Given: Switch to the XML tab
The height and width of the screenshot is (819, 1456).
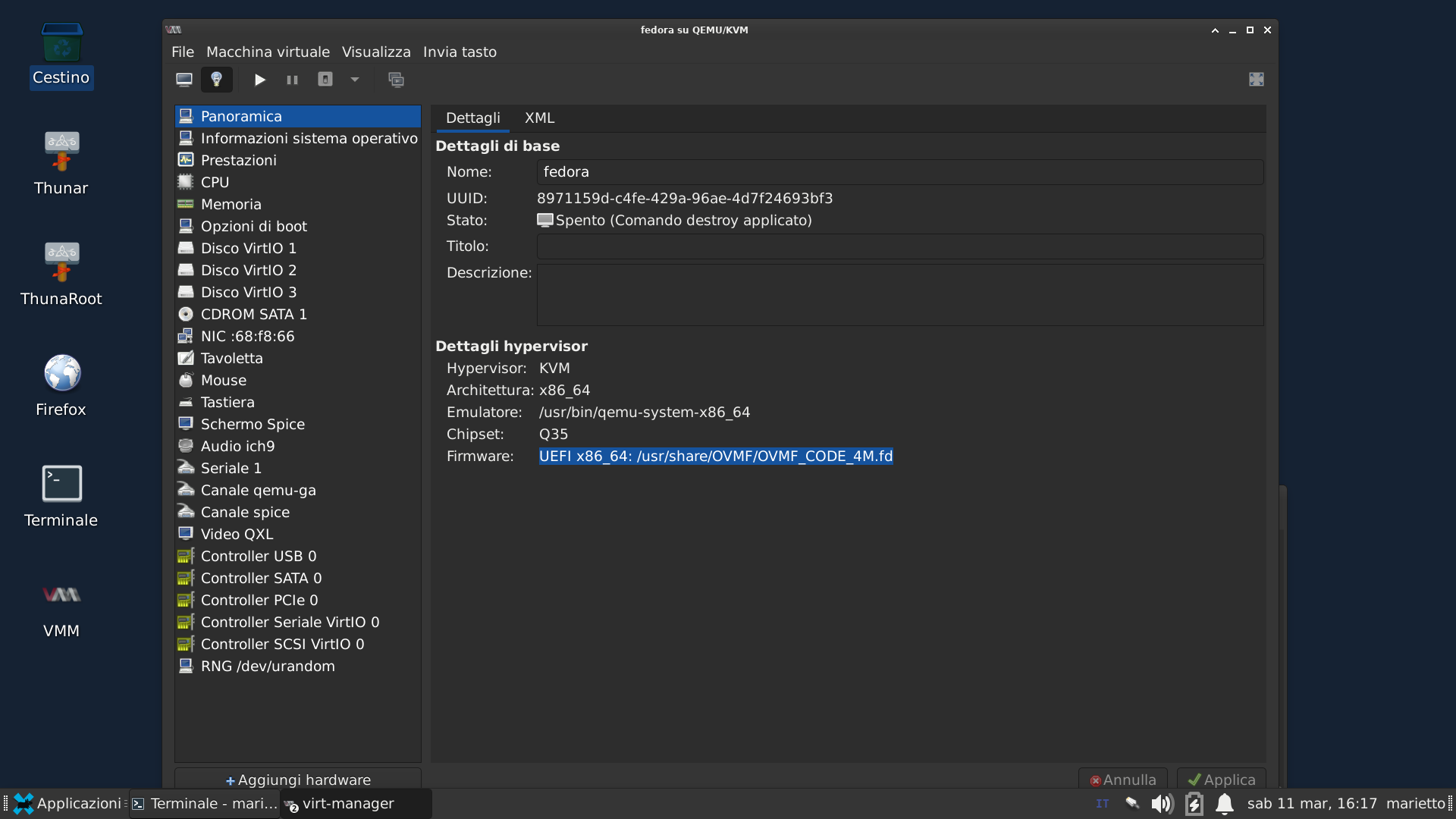Looking at the screenshot, I should click(540, 118).
